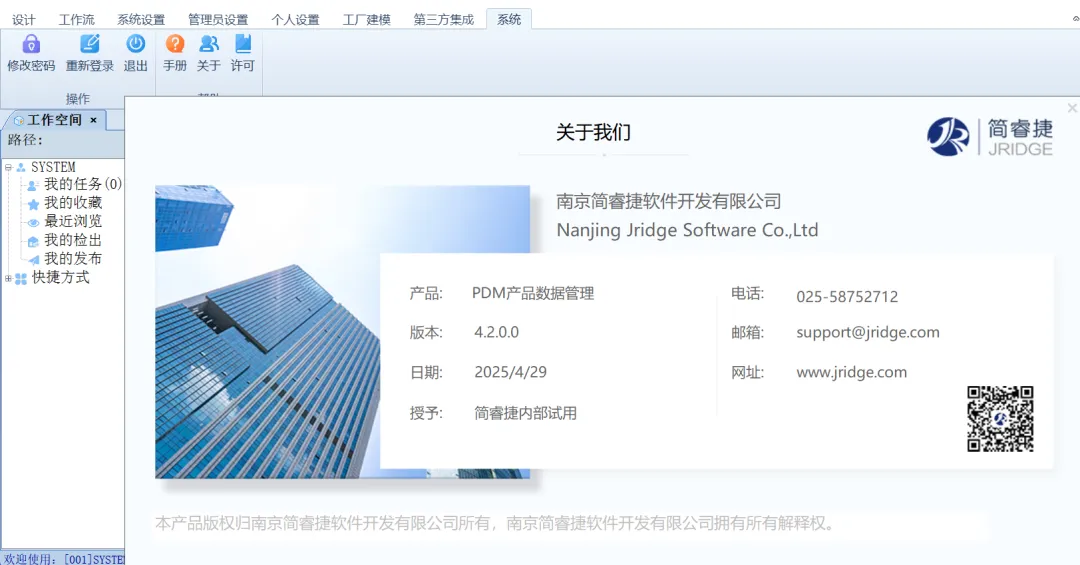Click the 退出 exit power icon

(136, 44)
